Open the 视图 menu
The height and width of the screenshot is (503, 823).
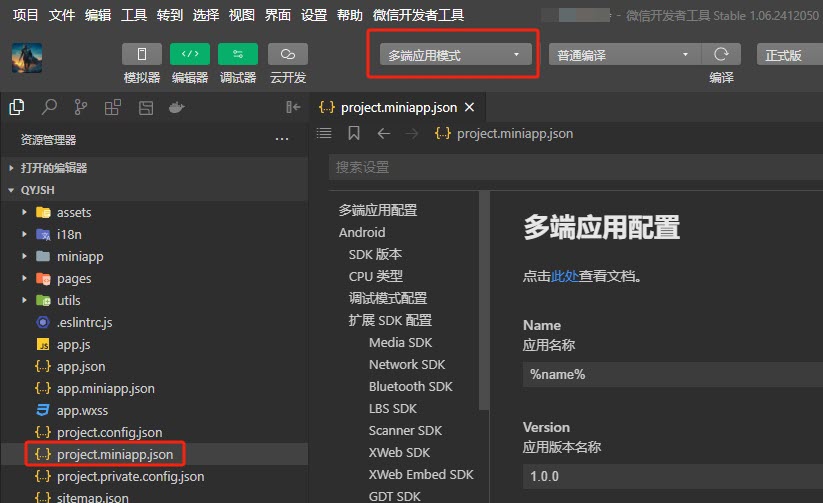click(241, 15)
